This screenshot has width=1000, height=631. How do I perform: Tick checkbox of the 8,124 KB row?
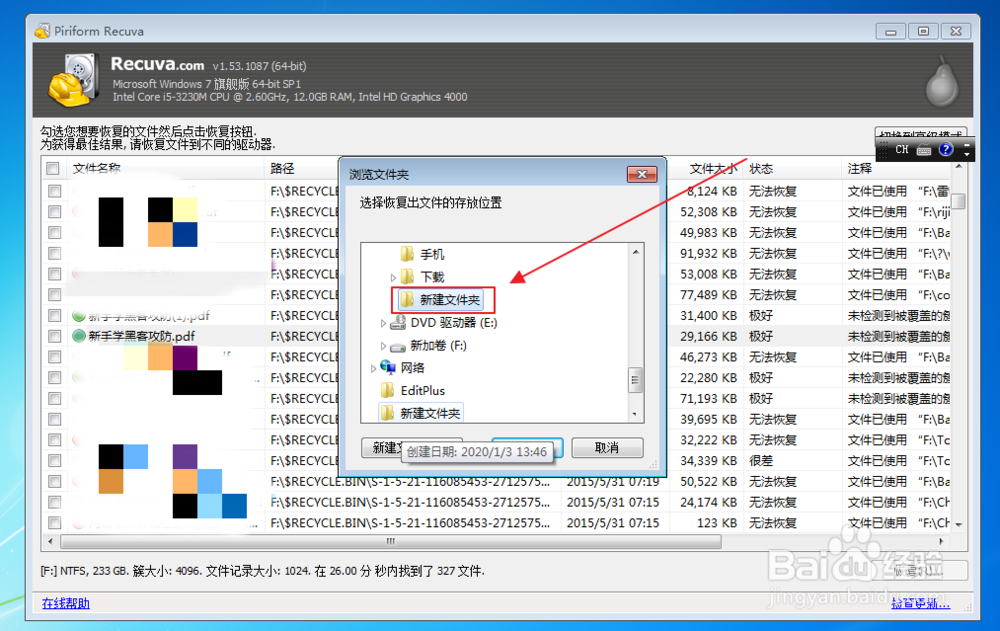coord(54,191)
